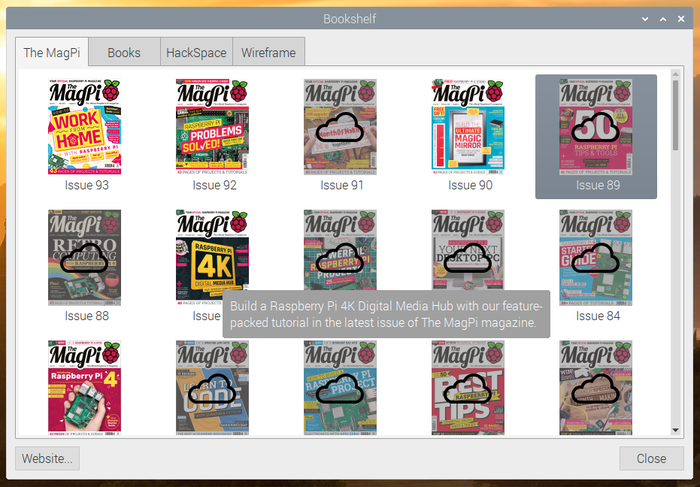Select the Wireframe tab
700x487 pixels.
pyautogui.click(x=268, y=53)
